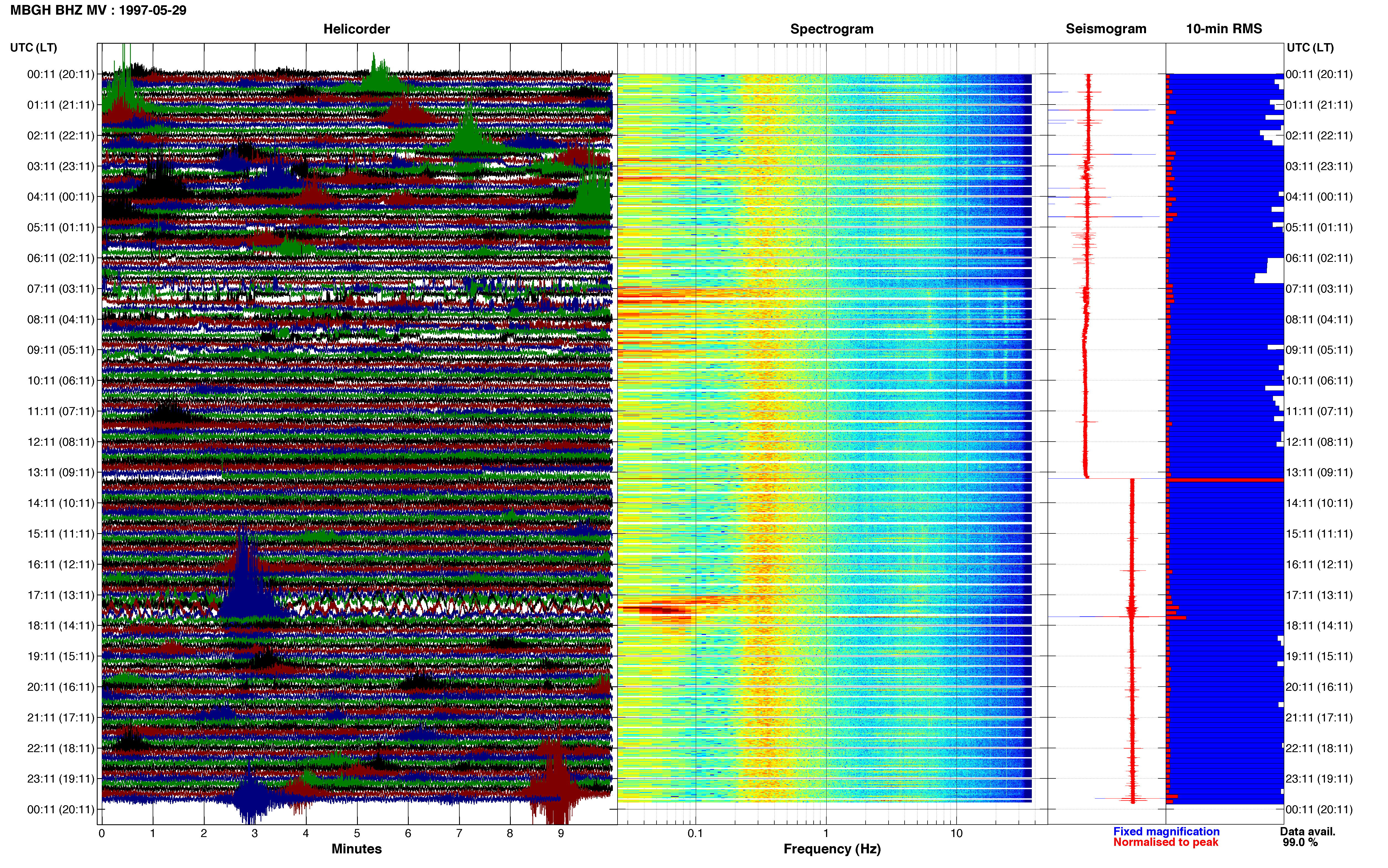Click the title 'MBGH BHZ MV : 1997-05-29'

click(x=98, y=10)
